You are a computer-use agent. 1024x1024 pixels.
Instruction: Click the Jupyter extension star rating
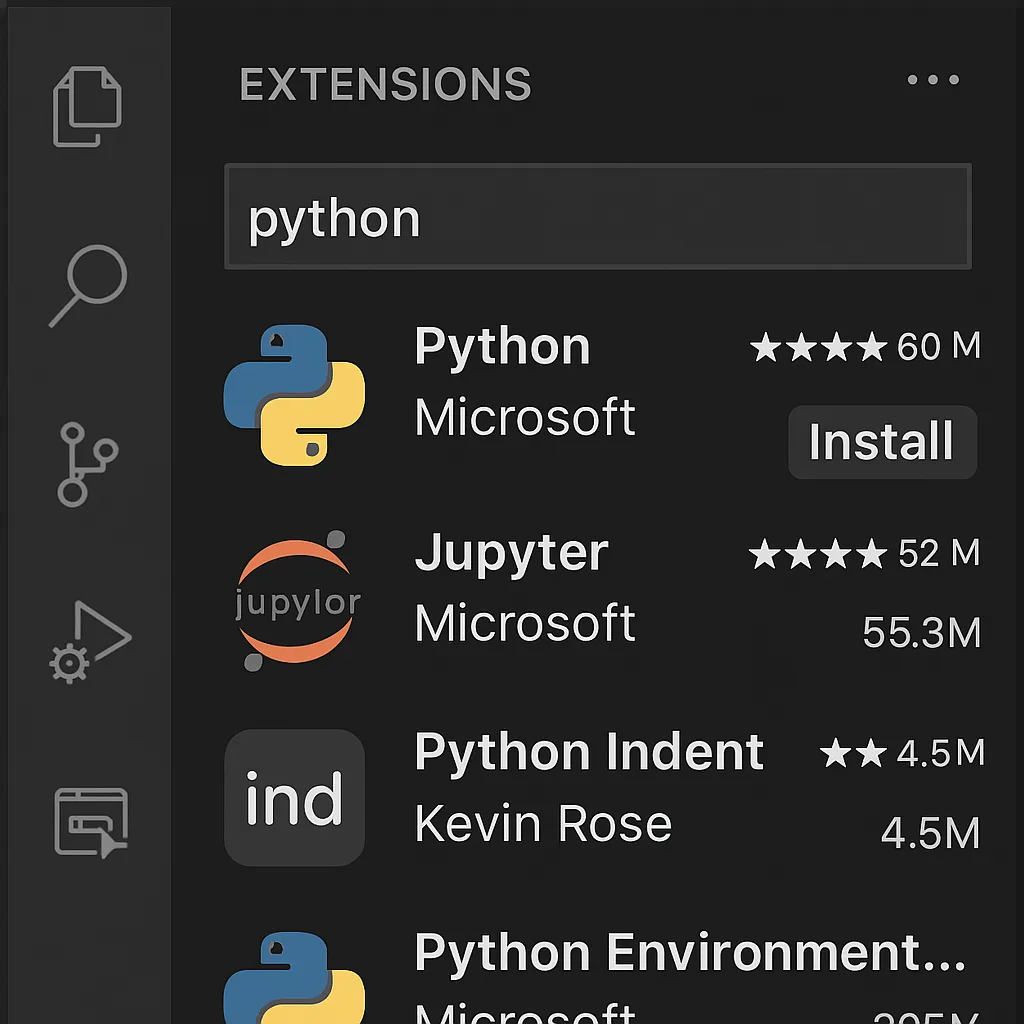tap(818, 554)
